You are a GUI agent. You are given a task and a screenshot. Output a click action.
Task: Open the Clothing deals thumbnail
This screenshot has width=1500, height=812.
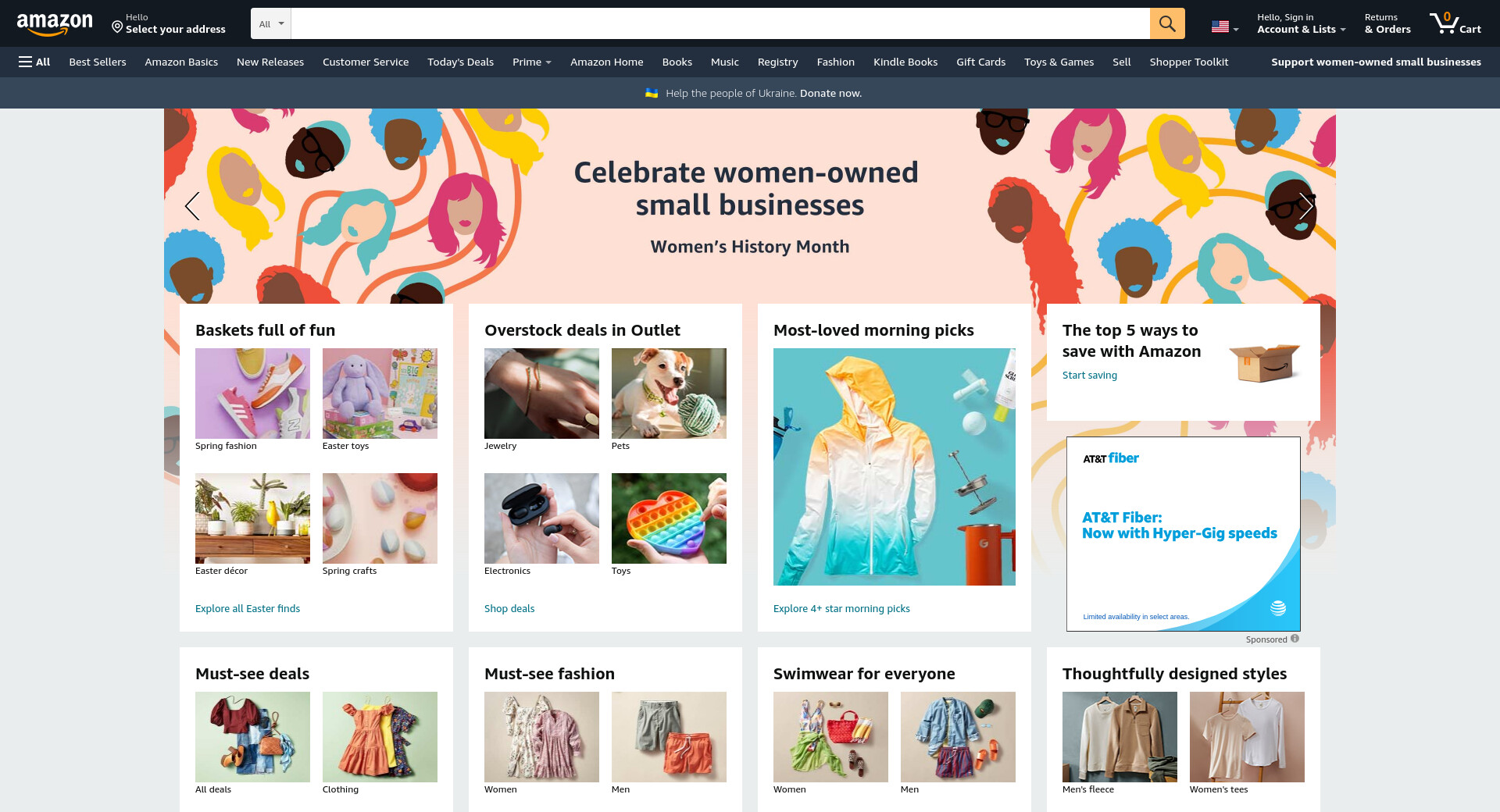(x=380, y=737)
